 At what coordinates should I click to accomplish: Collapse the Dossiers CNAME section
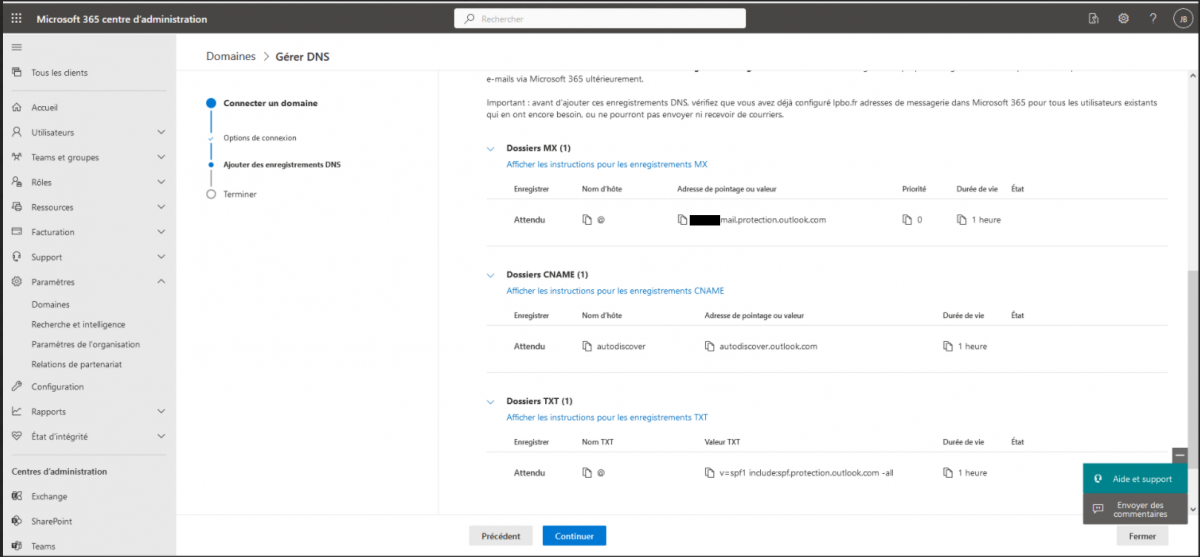[x=491, y=275]
